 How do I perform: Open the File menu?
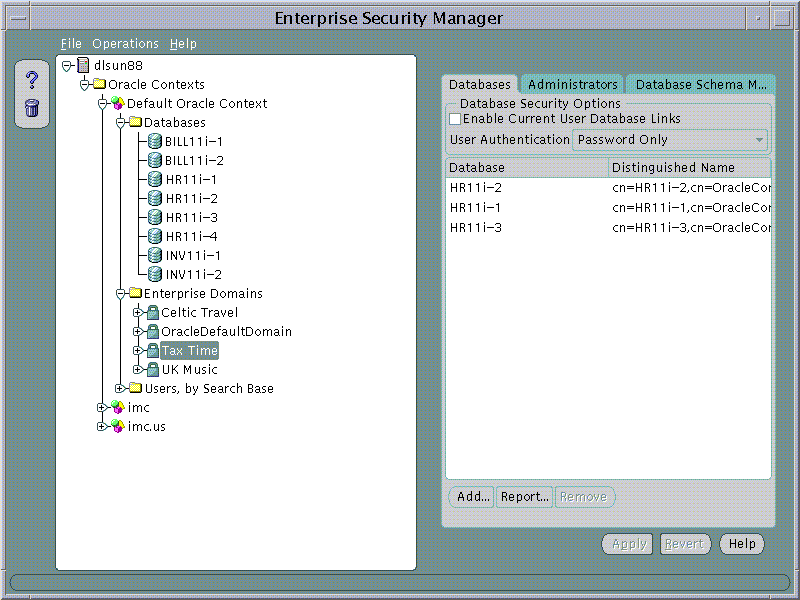71,44
